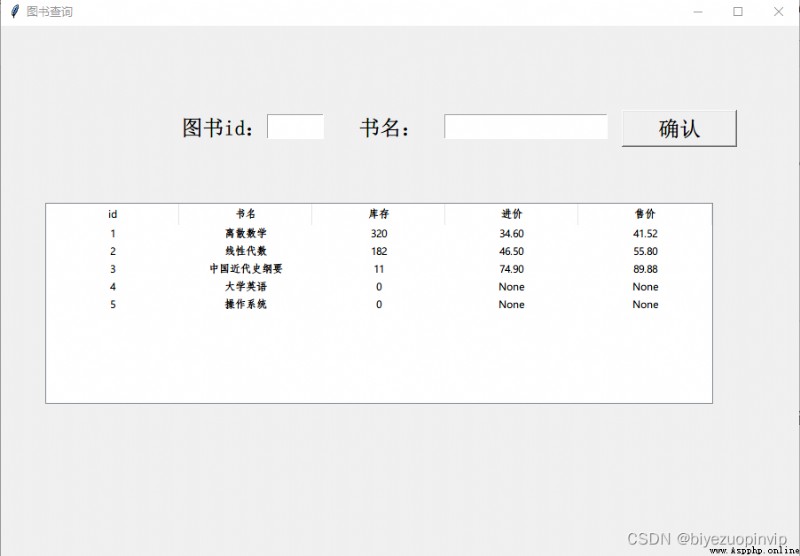Viewport: 800px width, 556px height.
Task: Click 操作系统 row's 进价 None cell
Action: pos(511,305)
